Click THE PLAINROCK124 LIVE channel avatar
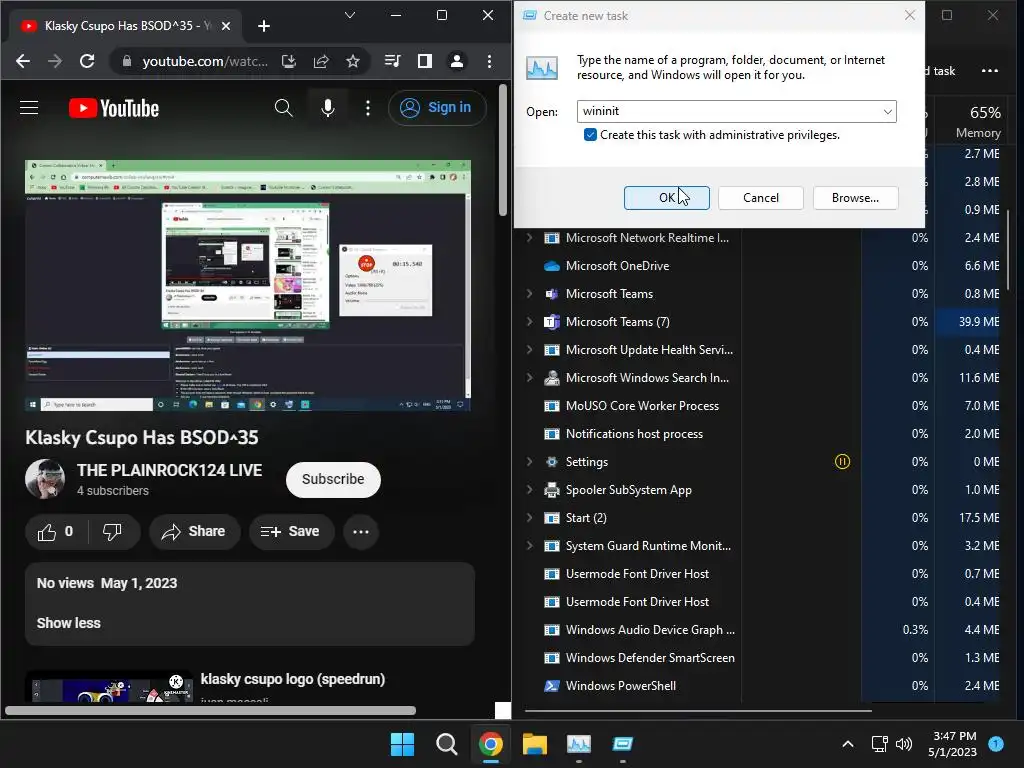 tap(44, 479)
